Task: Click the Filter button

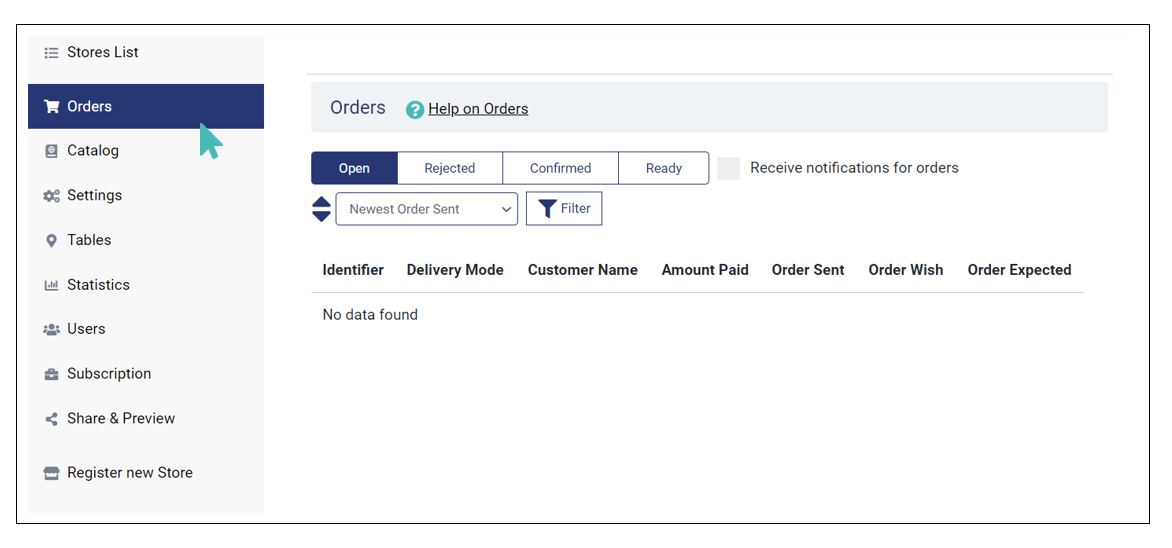Action: point(564,209)
